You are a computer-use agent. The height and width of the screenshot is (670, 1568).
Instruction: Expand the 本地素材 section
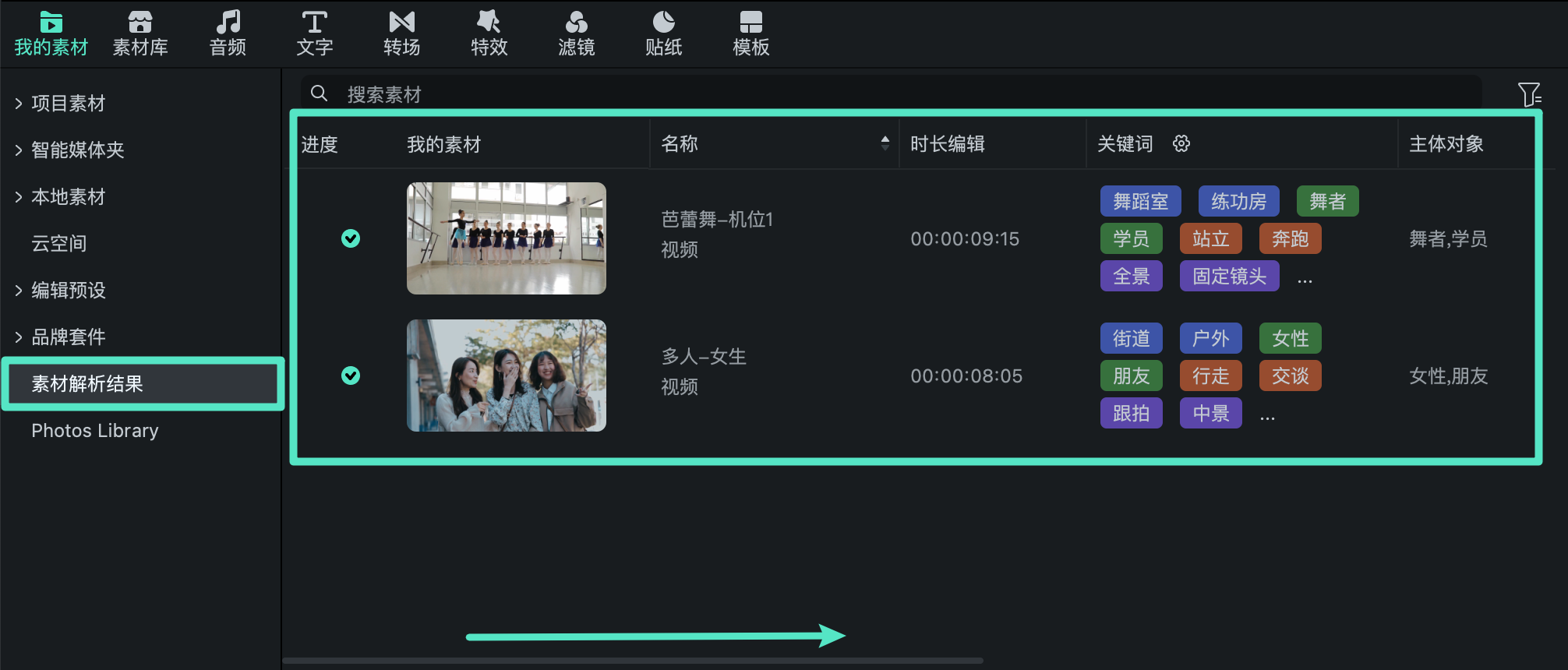tap(19, 197)
